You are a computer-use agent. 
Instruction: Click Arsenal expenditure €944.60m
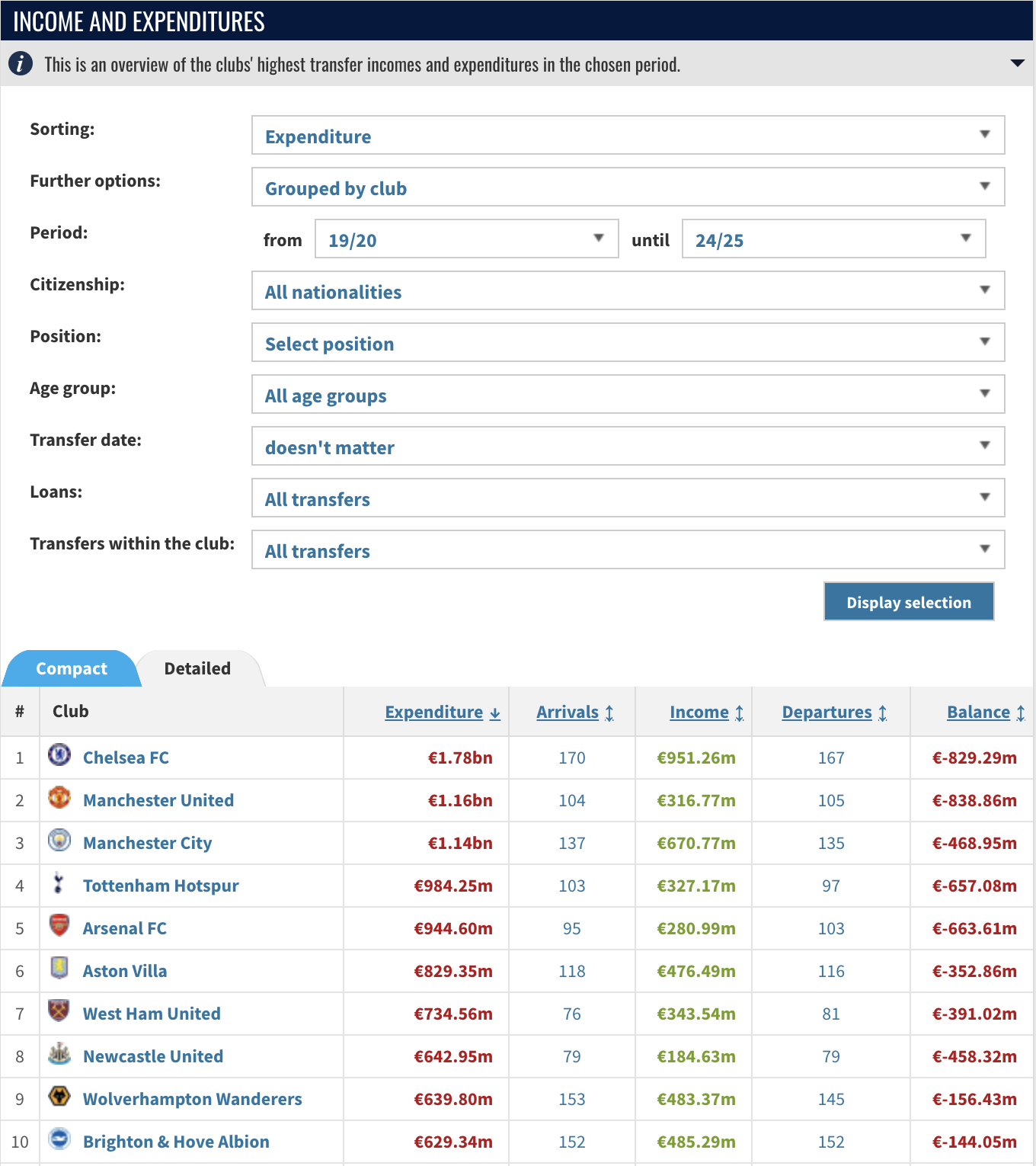pyautogui.click(x=453, y=928)
